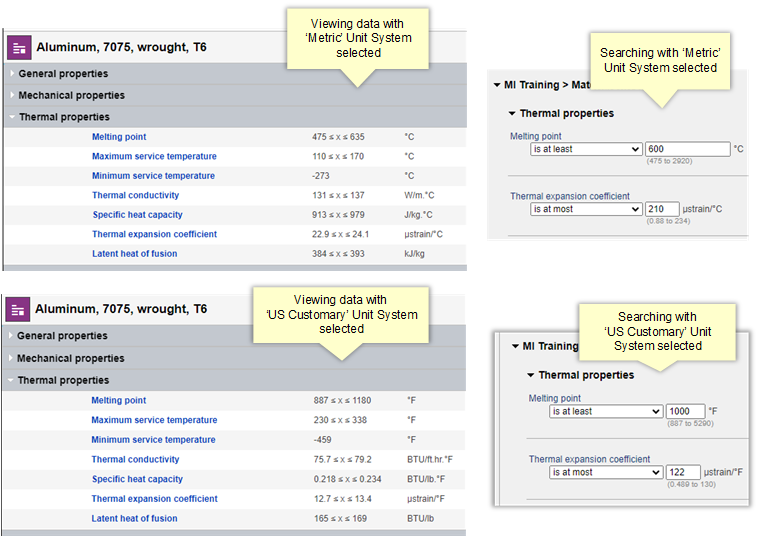Collapse Thermal properties in the Metric datasheet
The width and height of the screenshot is (759, 537).
pos(11,117)
